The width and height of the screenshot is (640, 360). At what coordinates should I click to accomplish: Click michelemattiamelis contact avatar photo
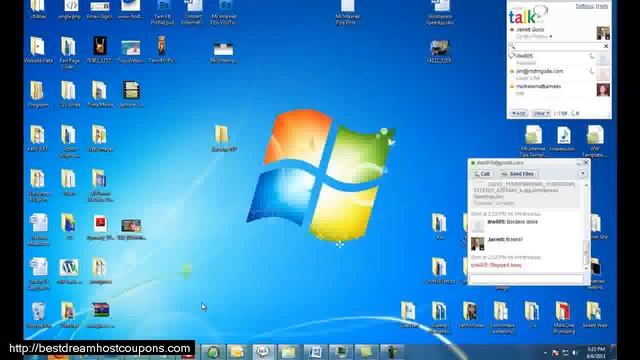(x=603, y=90)
